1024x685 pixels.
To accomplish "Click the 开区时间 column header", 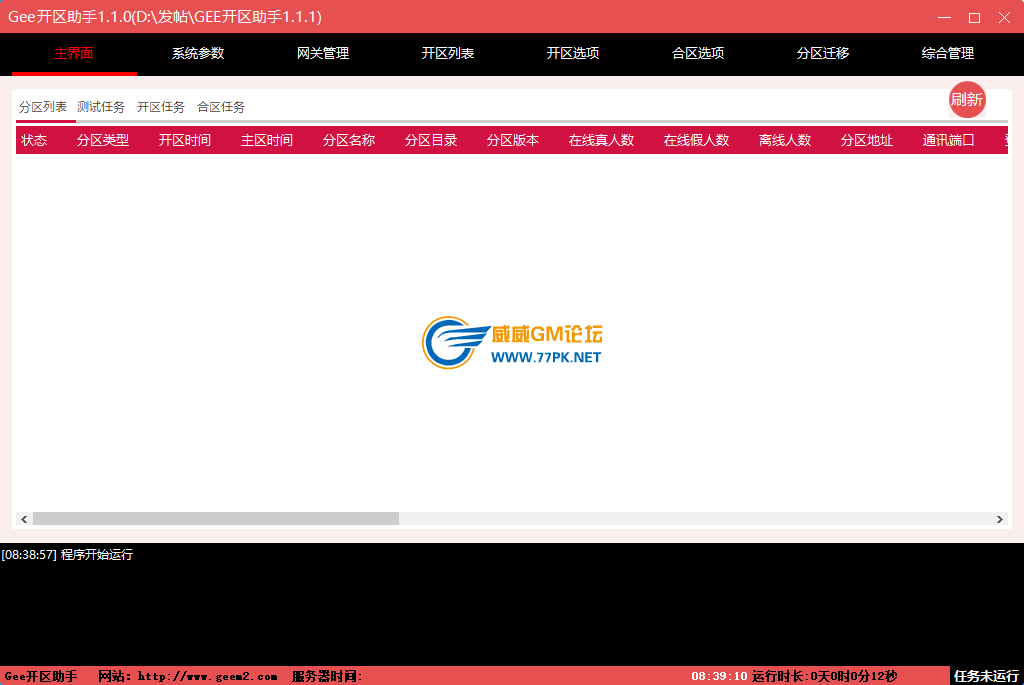I will (x=185, y=140).
